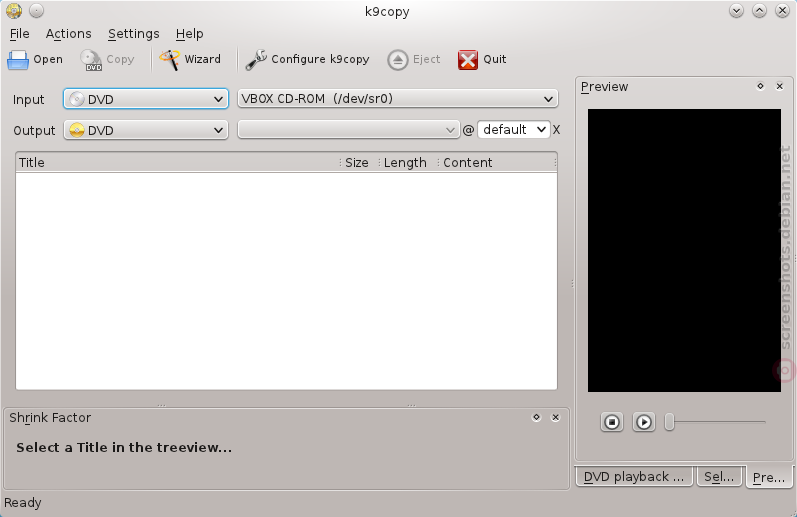Click the 'Select a Title in the treeview...' text

(124, 447)
